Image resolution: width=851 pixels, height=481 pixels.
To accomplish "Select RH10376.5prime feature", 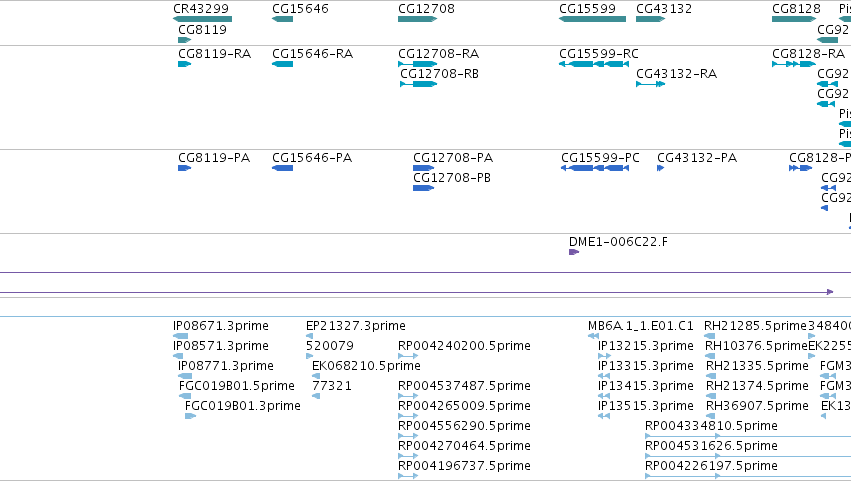I will [710, 356].
